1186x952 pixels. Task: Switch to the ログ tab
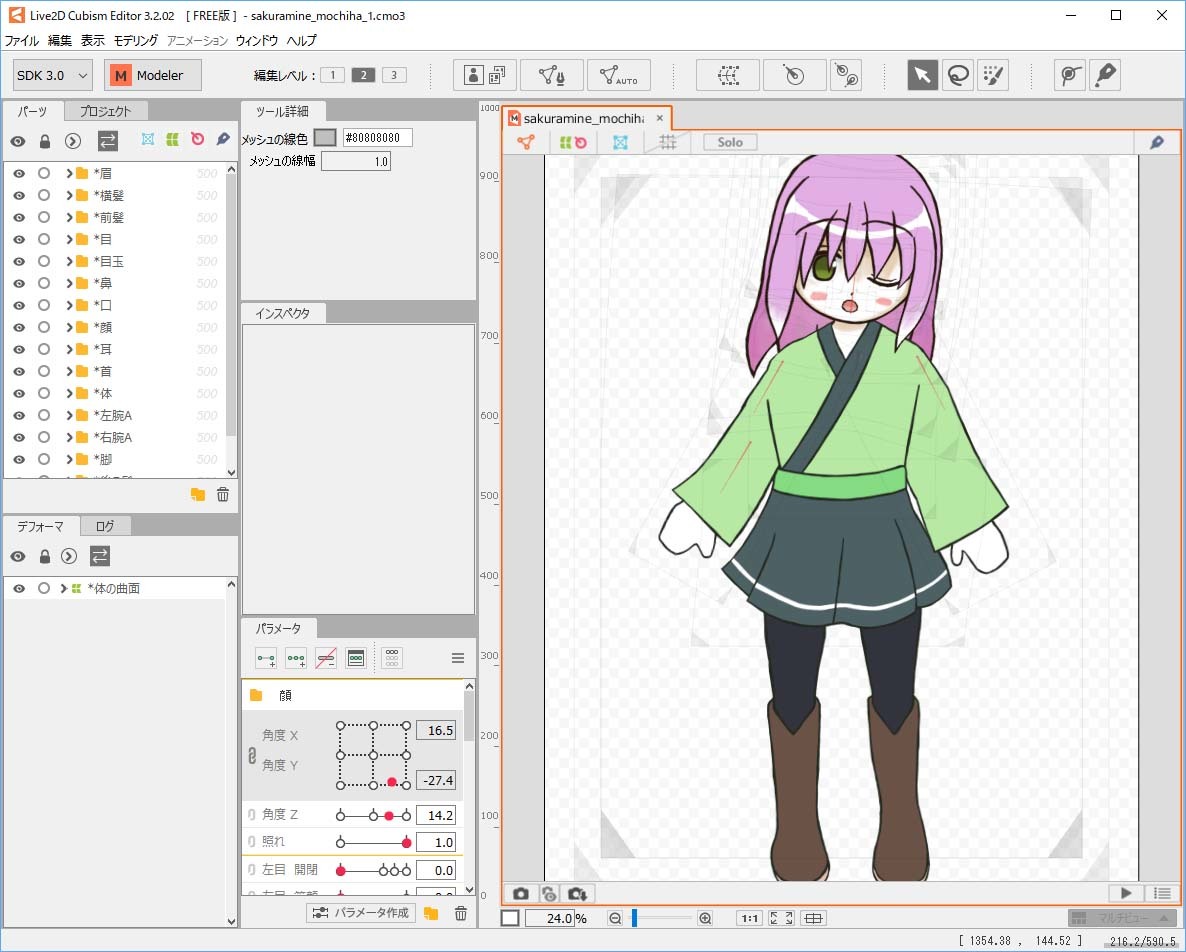click(x=105, y=526)
